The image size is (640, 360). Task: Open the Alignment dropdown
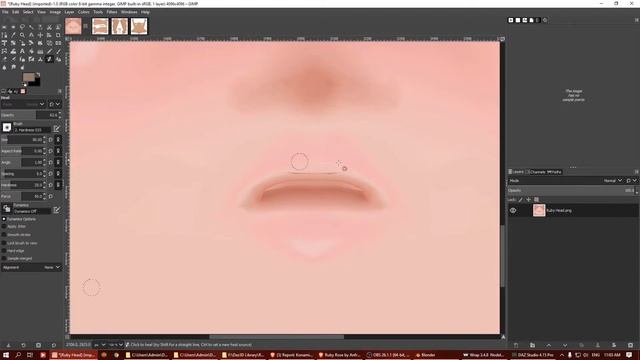(31, 267)
